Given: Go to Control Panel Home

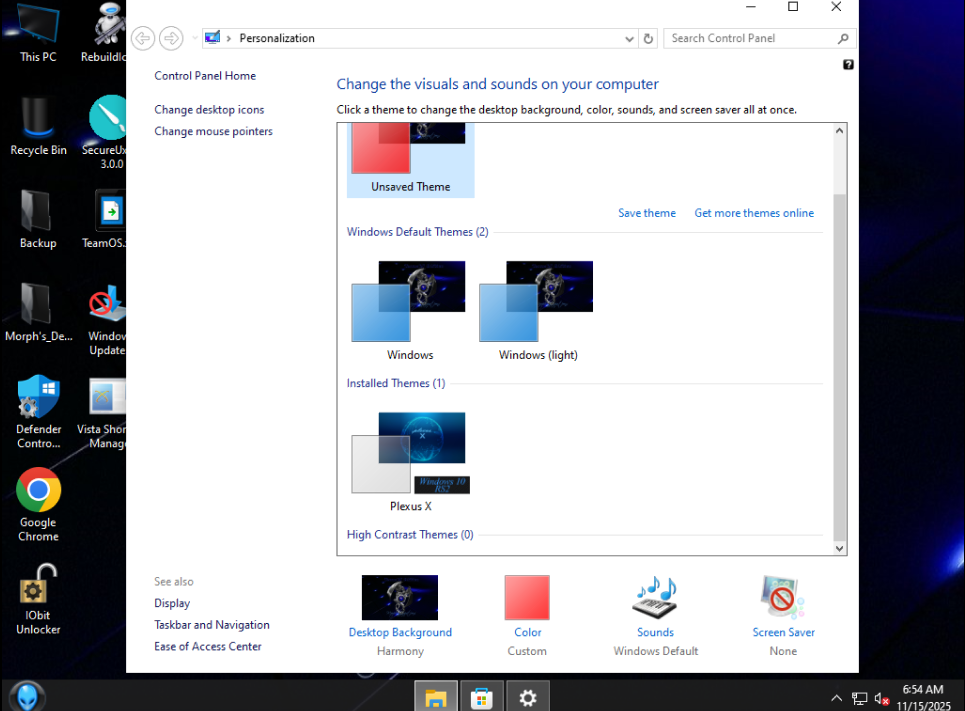Looking at the screenshot, I should 205,76.
